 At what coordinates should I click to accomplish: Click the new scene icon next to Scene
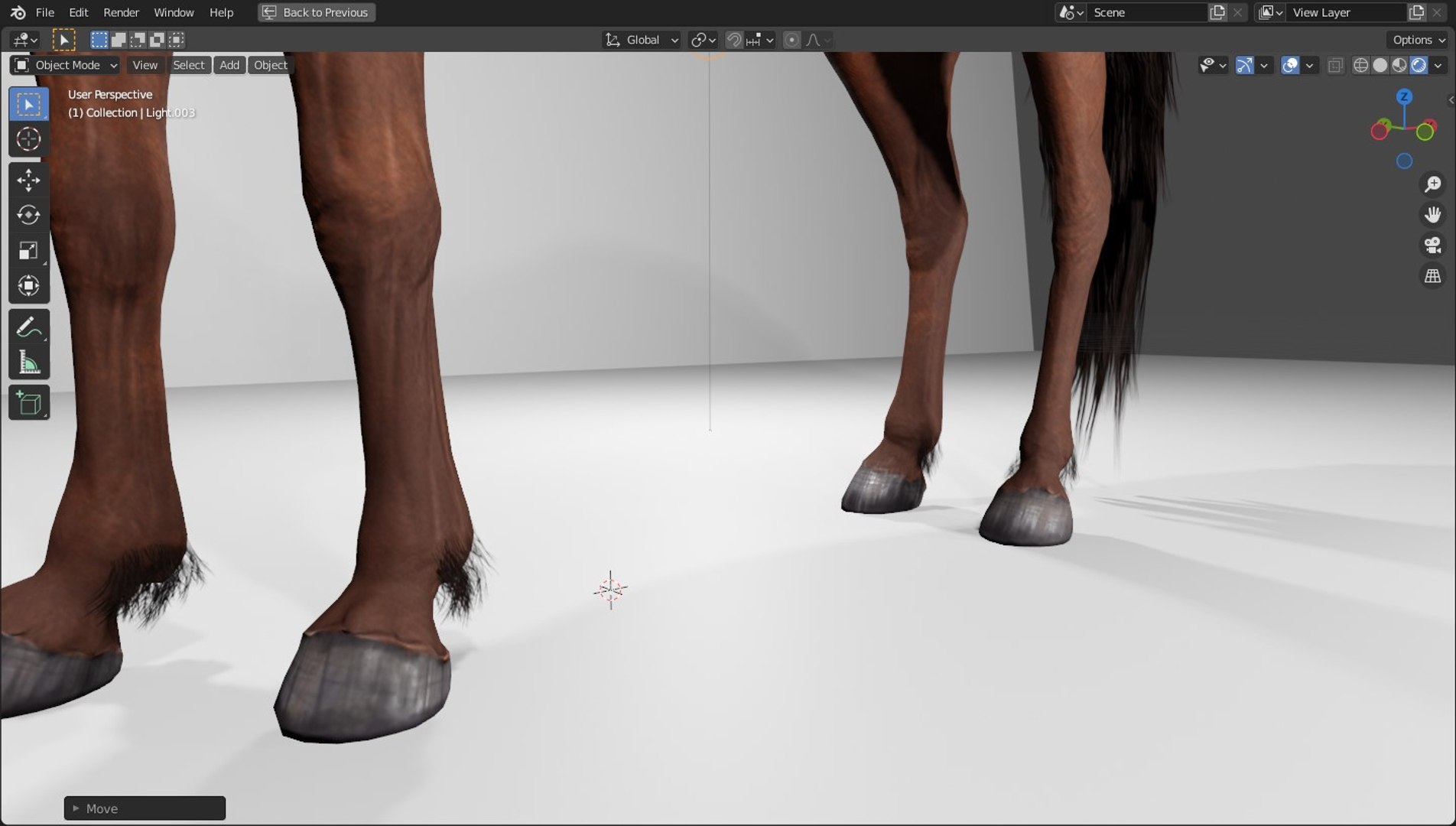click(1217, 12)
